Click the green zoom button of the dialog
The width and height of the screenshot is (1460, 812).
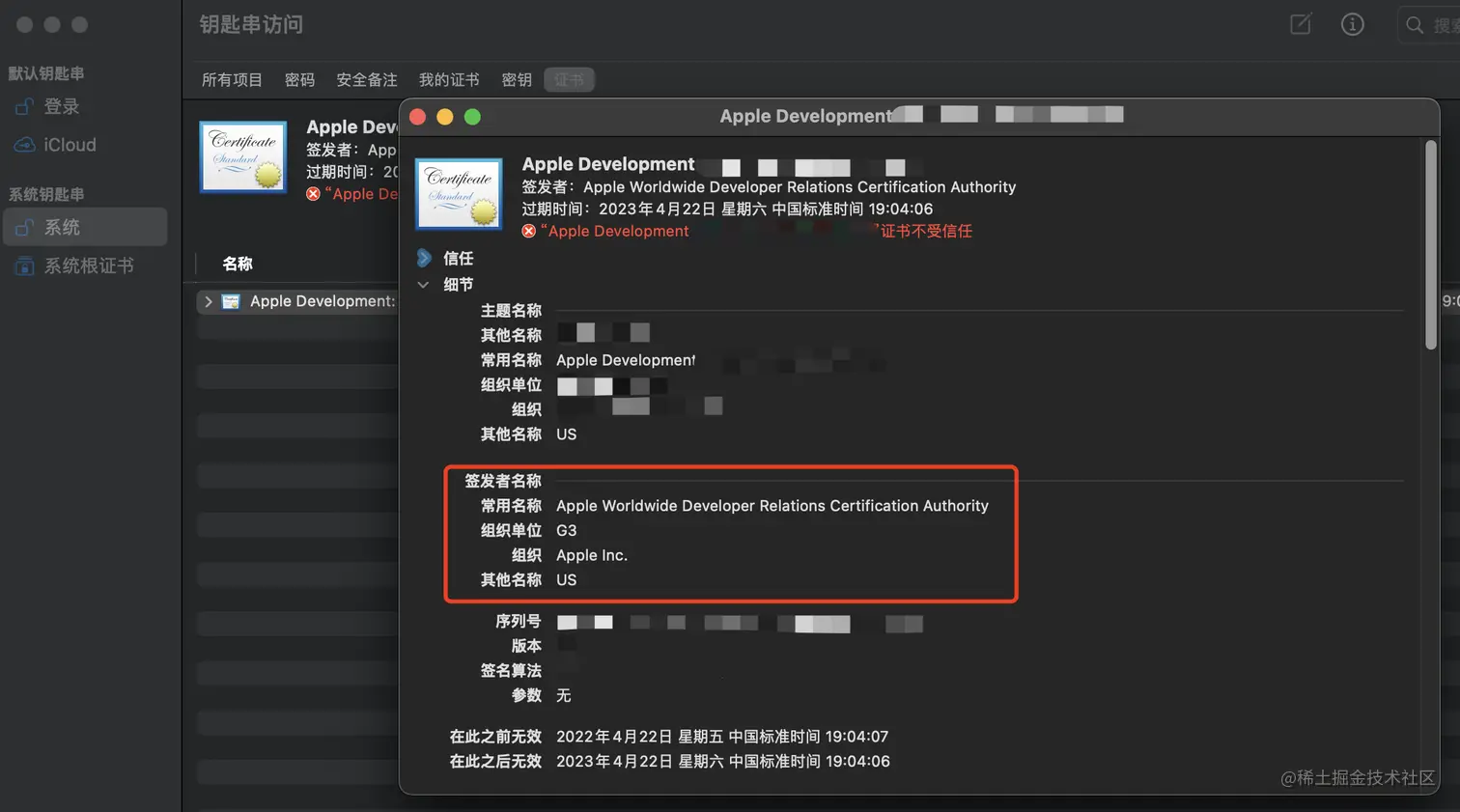pos(472,117)
